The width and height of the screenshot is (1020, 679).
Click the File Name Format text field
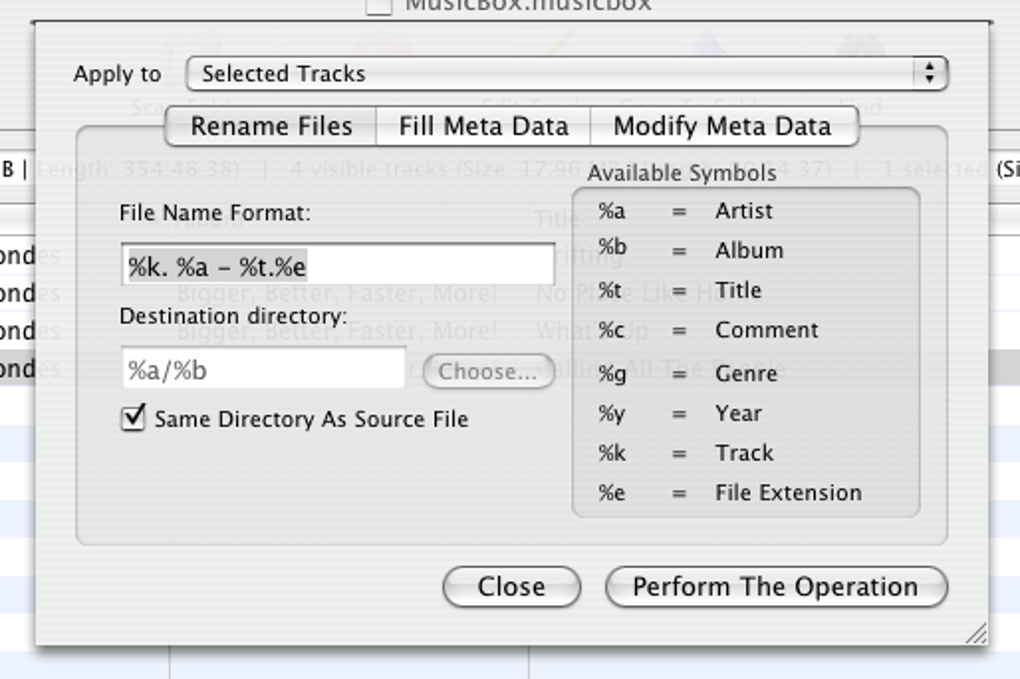pos(338,265)
